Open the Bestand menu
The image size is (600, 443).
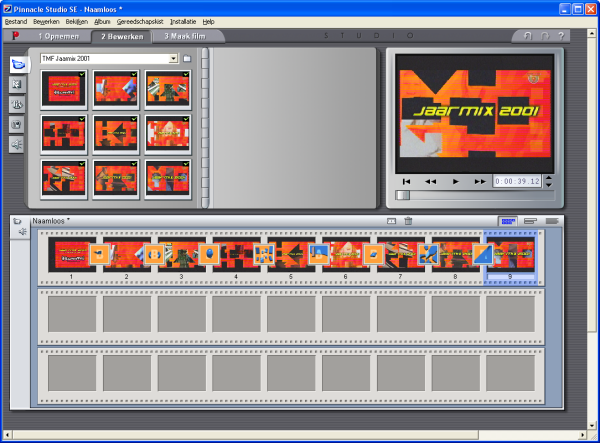coord(16,22)
